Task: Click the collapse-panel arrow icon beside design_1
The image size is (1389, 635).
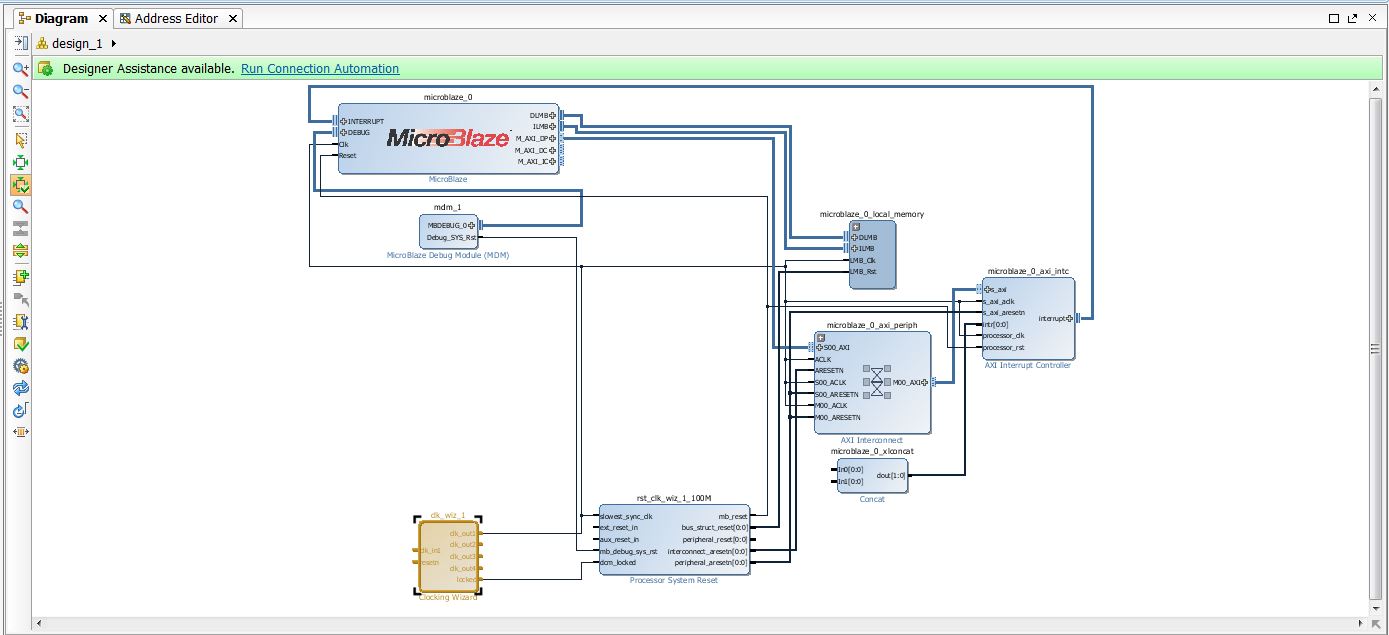Action: pos(20,43)
